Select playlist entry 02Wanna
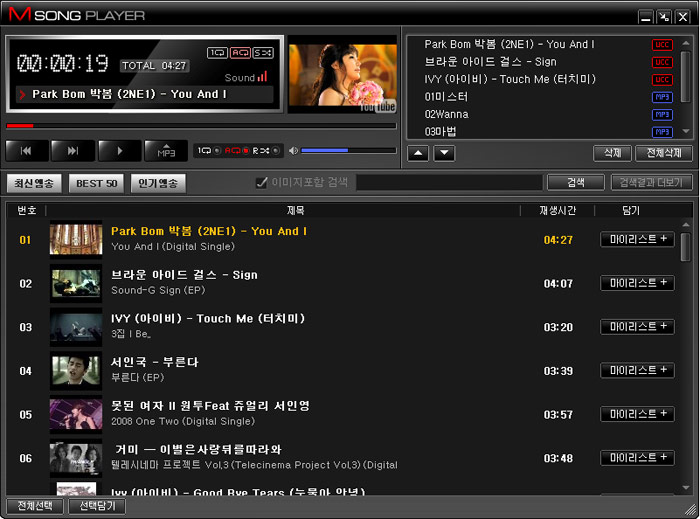 [x=446, y=114]
